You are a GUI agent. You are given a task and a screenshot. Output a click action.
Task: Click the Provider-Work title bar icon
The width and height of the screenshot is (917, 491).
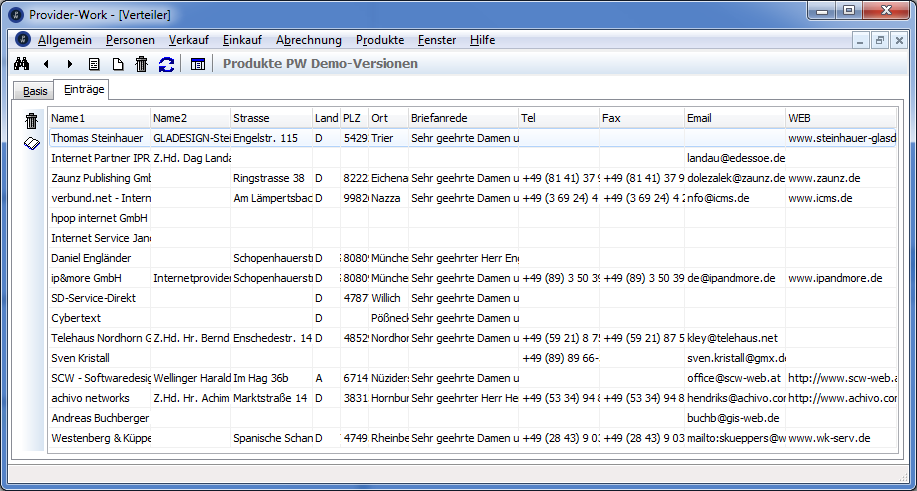[x=18, y=14]
